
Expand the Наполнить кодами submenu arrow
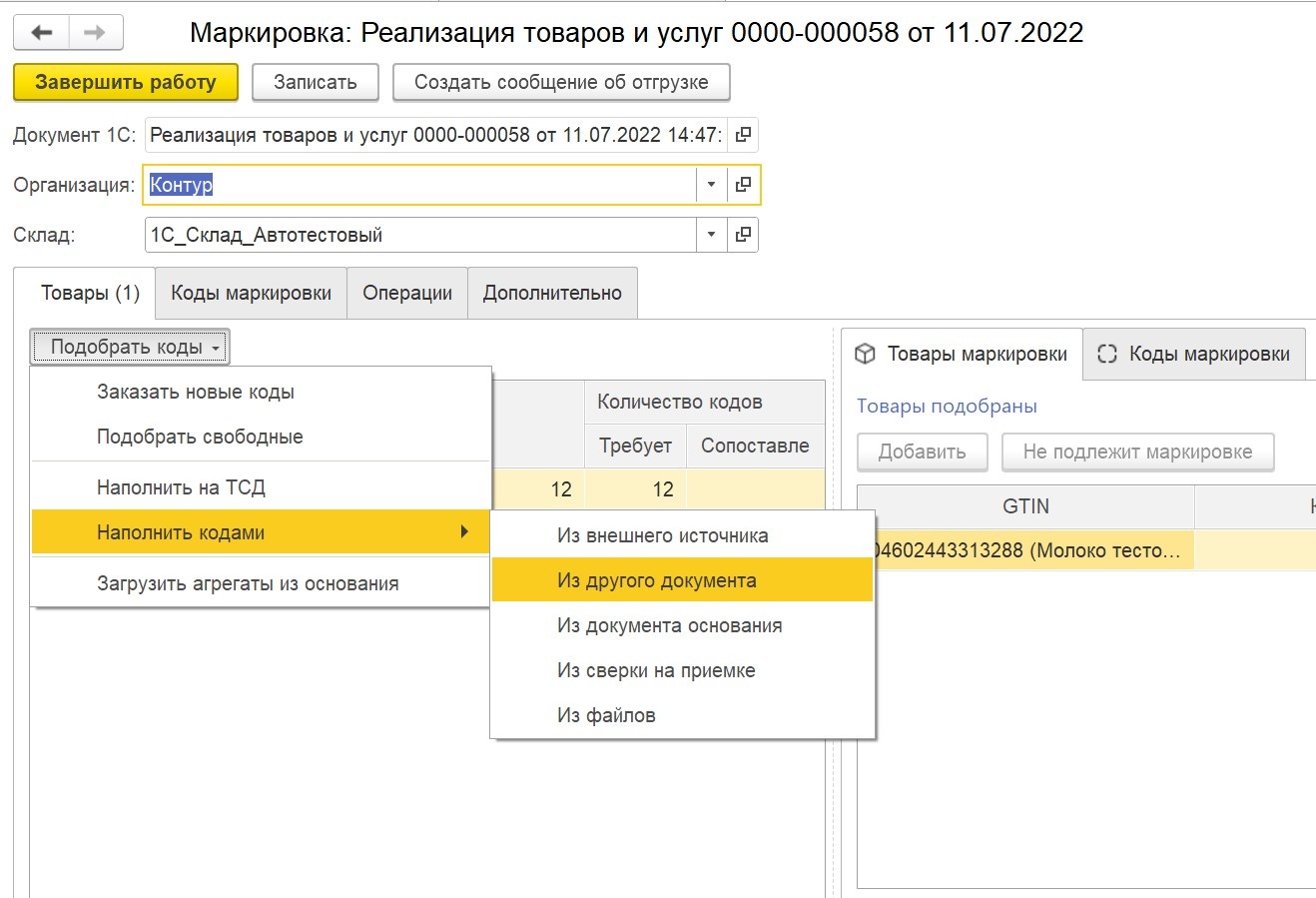point(464,532)
